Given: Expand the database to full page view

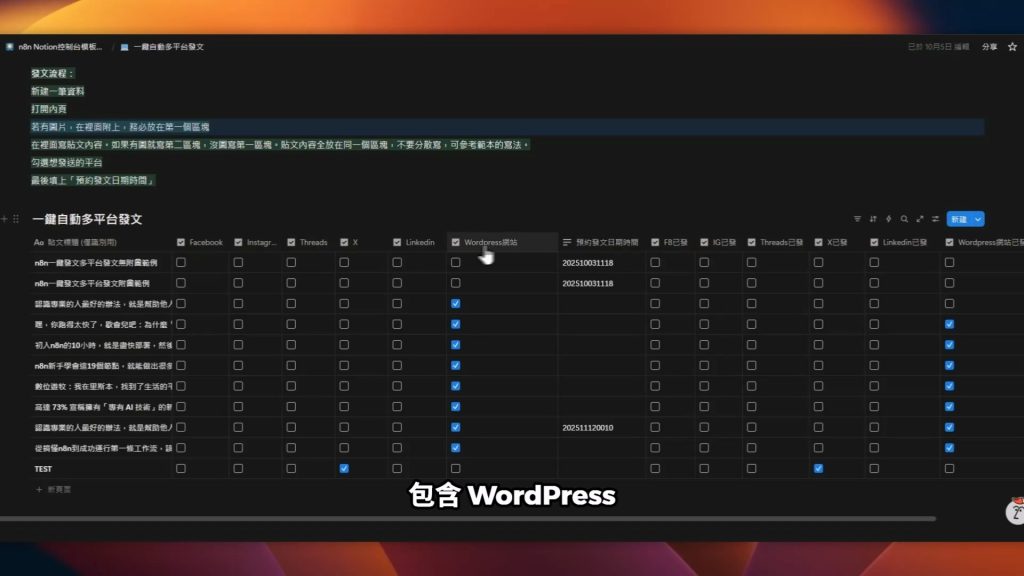Looking at the screenshot, I should (x=920, y=219).
